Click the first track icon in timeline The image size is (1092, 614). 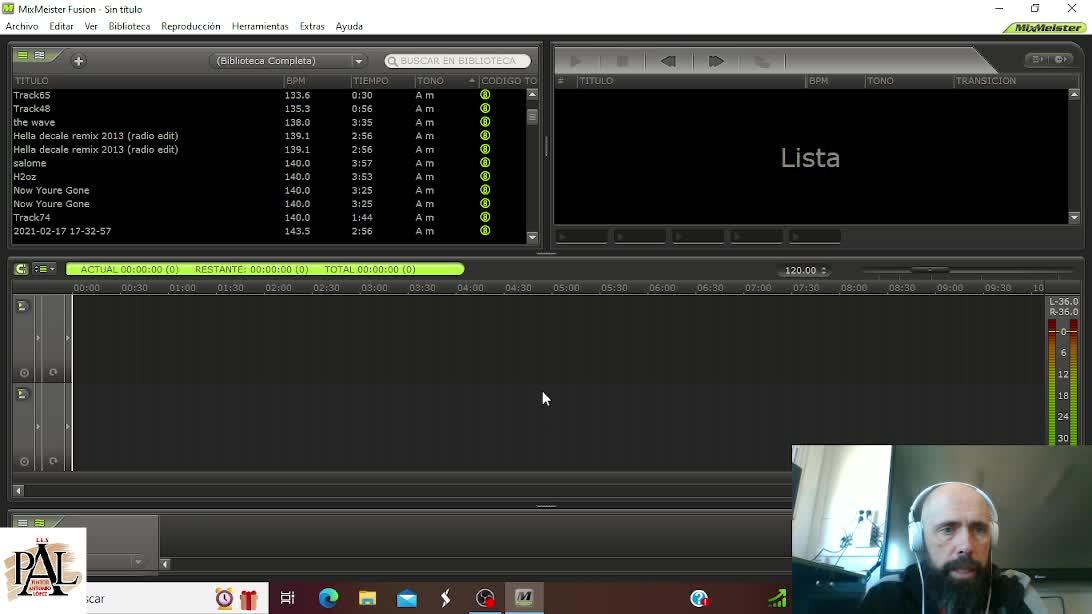click(22, 306)
